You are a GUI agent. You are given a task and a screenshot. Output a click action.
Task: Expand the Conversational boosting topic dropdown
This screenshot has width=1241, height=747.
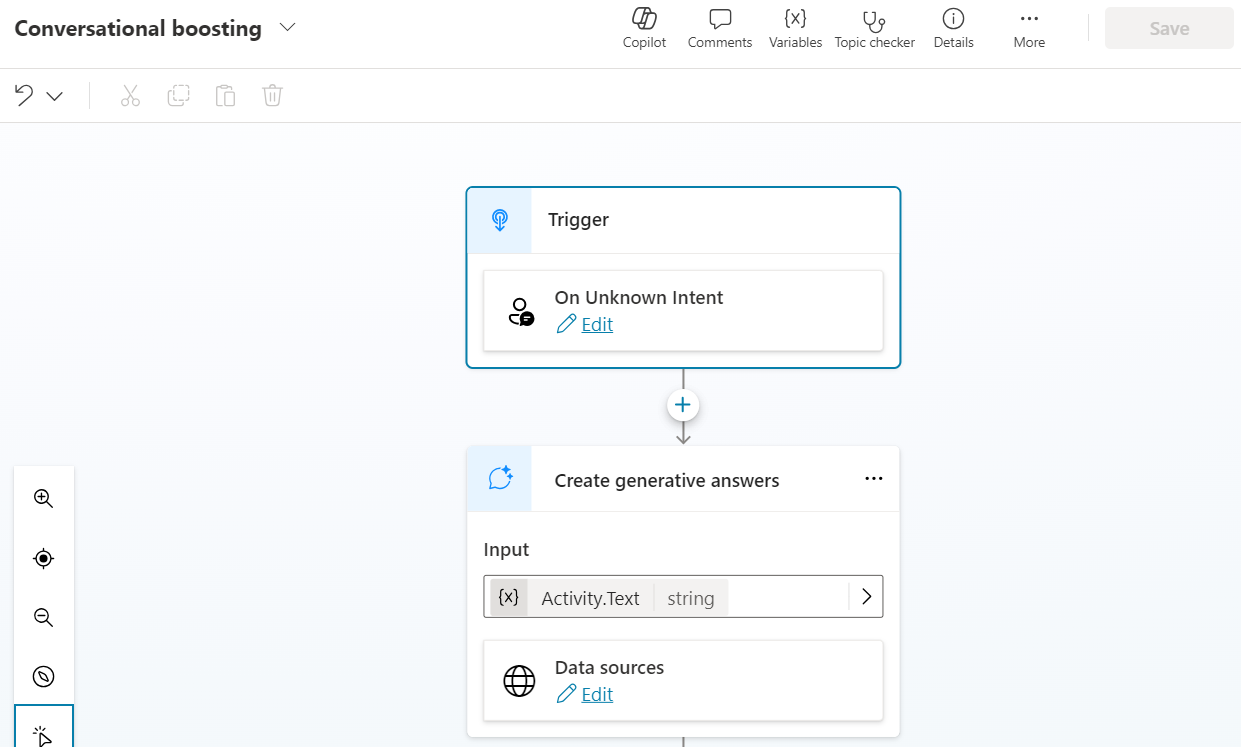pyautogui.click(x=288, y=28)
